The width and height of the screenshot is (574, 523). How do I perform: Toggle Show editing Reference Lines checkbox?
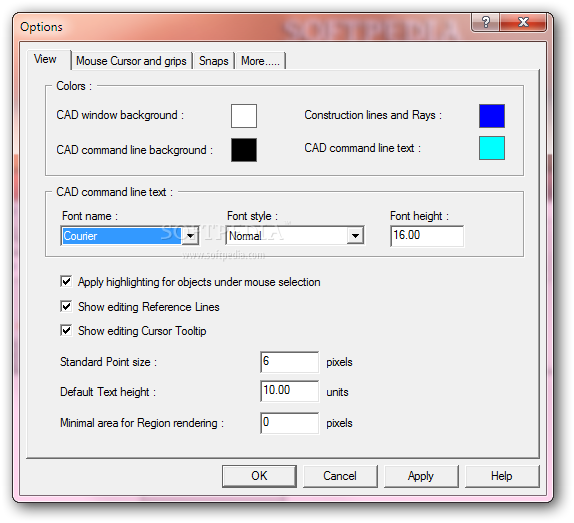coord(66,306)
